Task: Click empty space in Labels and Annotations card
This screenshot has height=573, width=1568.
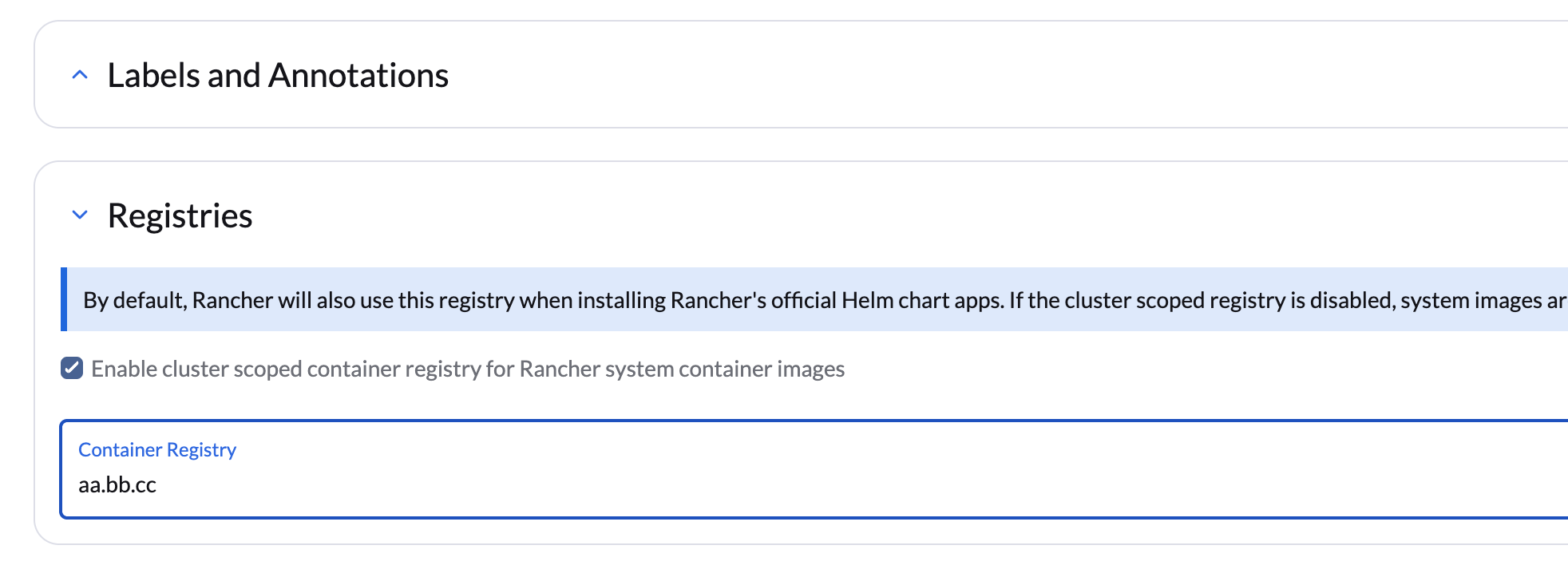Action: coord(958,75)
